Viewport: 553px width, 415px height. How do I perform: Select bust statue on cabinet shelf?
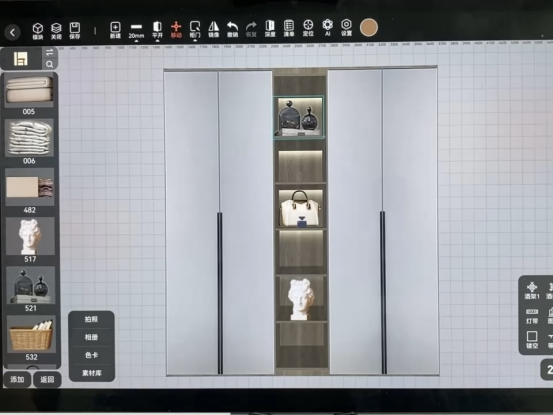pyautogui.click(x=301, y=299)
